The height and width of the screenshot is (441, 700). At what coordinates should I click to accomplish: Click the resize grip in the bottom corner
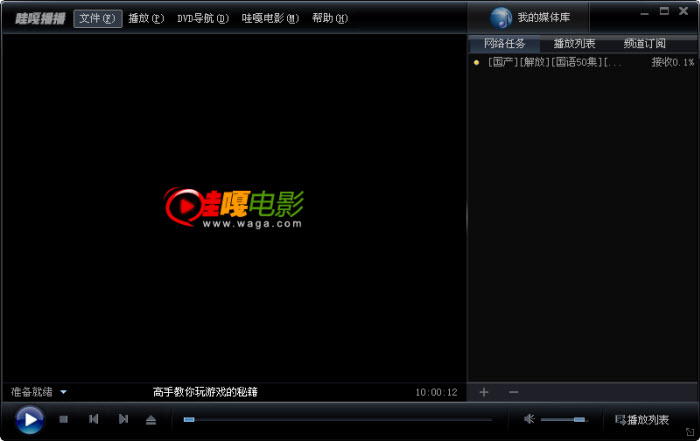point(690,432)
